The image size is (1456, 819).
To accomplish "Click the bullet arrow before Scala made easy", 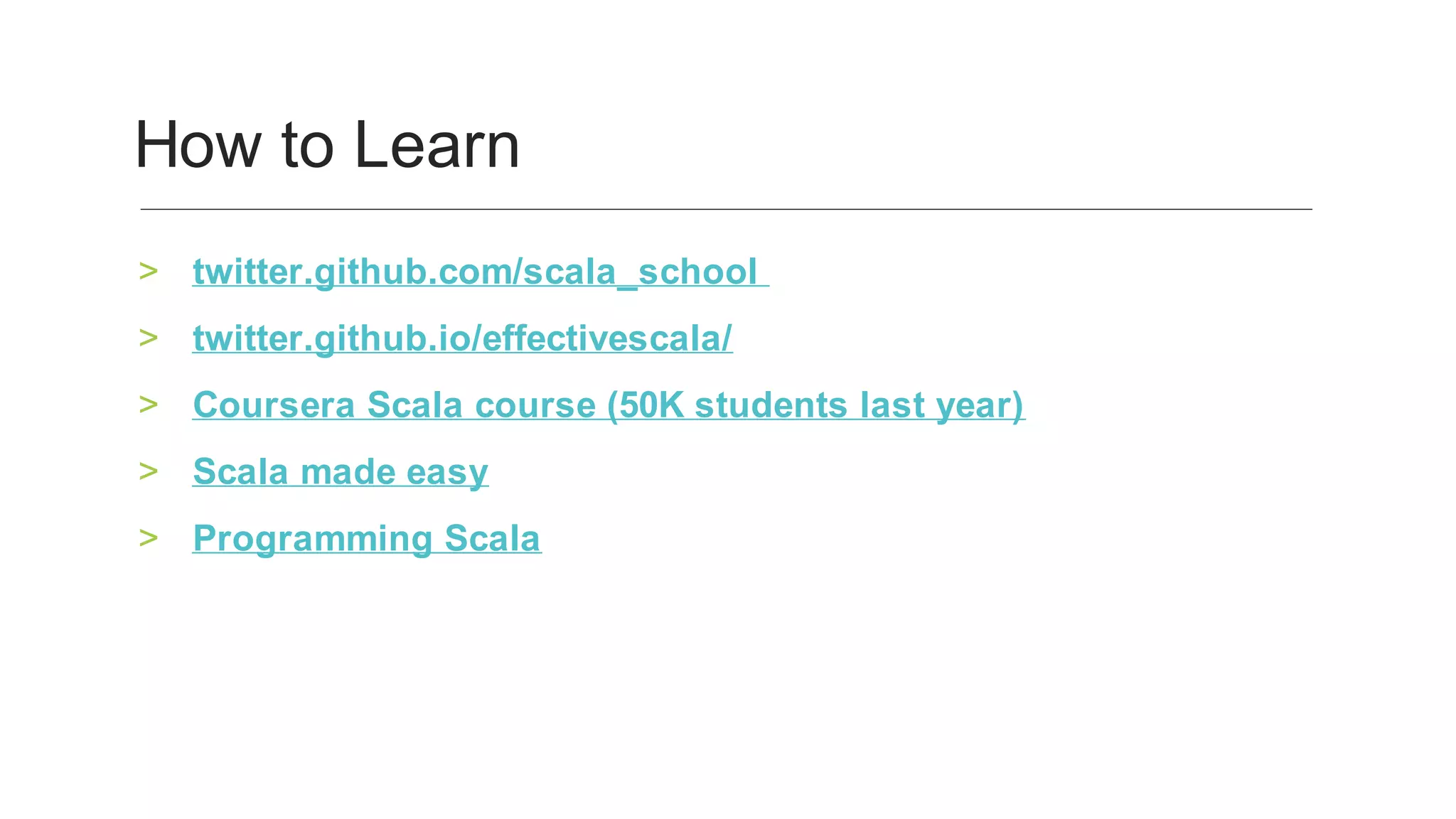I will point(149,471).
